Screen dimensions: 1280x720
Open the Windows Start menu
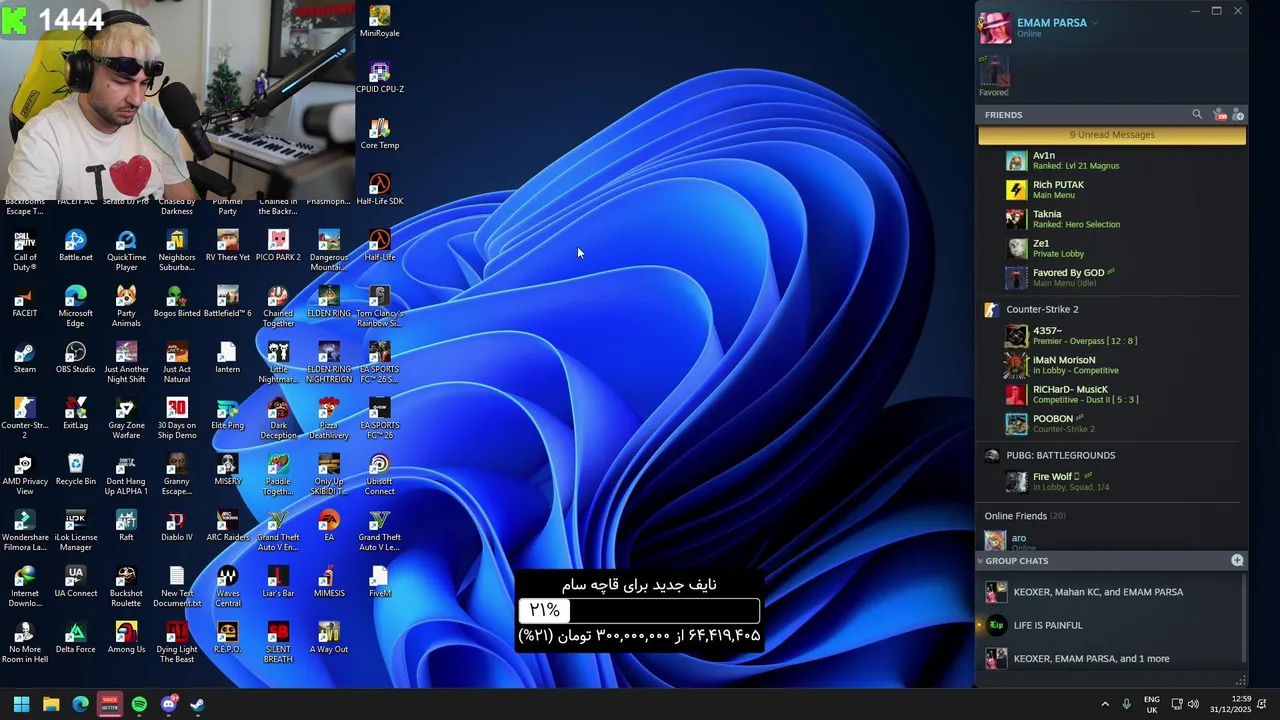(21, 704)
